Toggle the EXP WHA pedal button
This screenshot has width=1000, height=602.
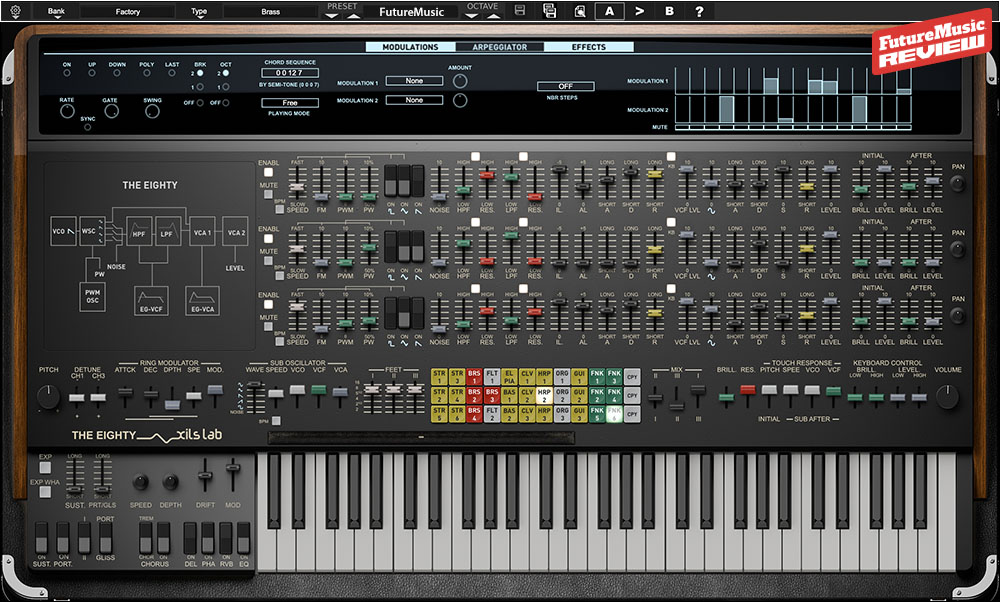tap(45, 492)
